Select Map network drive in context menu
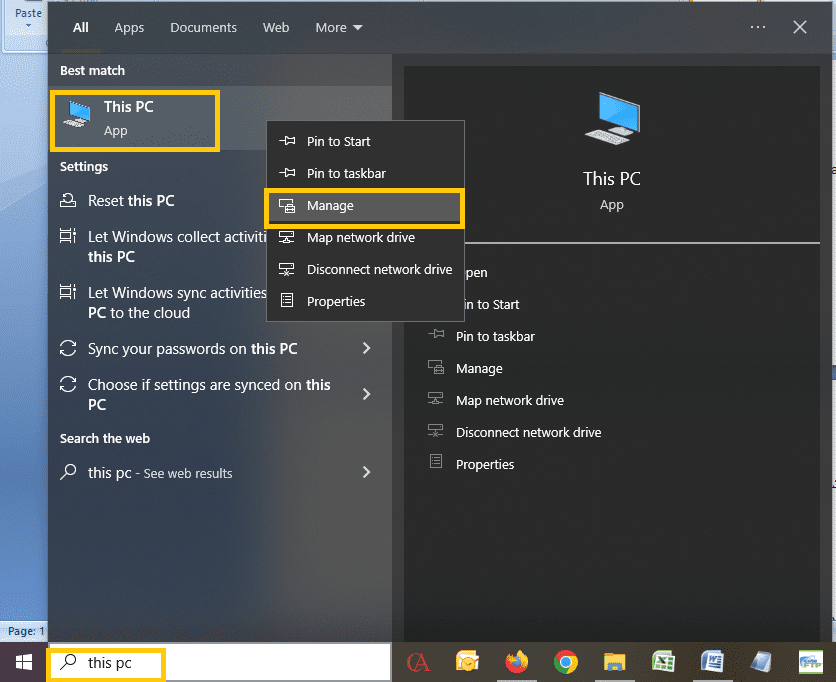 point(365,237)
